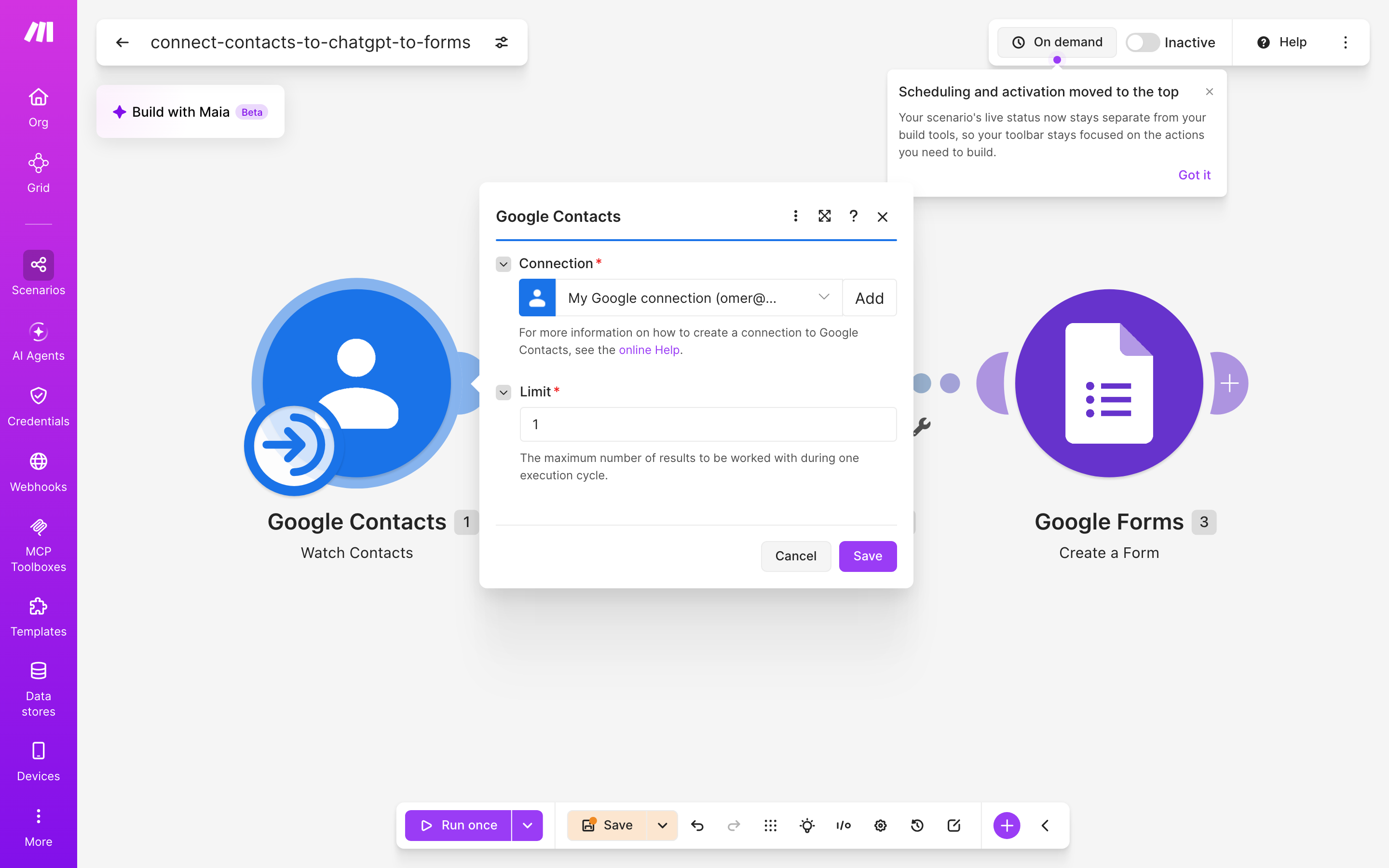Collapse bottom toolbar with left chevron

pos(1045,826)
